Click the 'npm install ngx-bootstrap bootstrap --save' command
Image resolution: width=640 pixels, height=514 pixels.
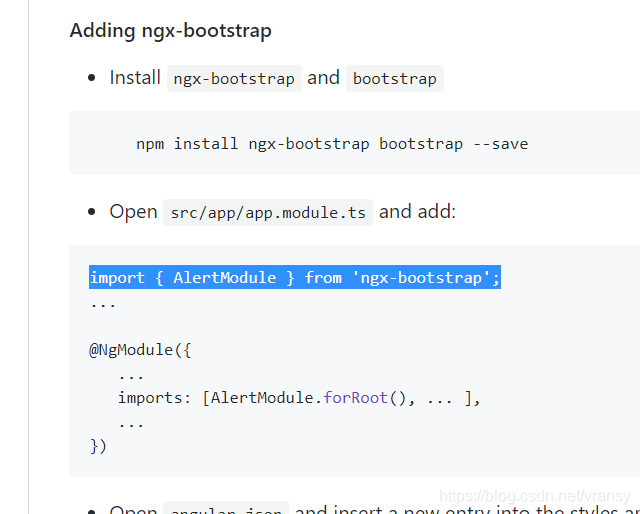click(332, 144)
